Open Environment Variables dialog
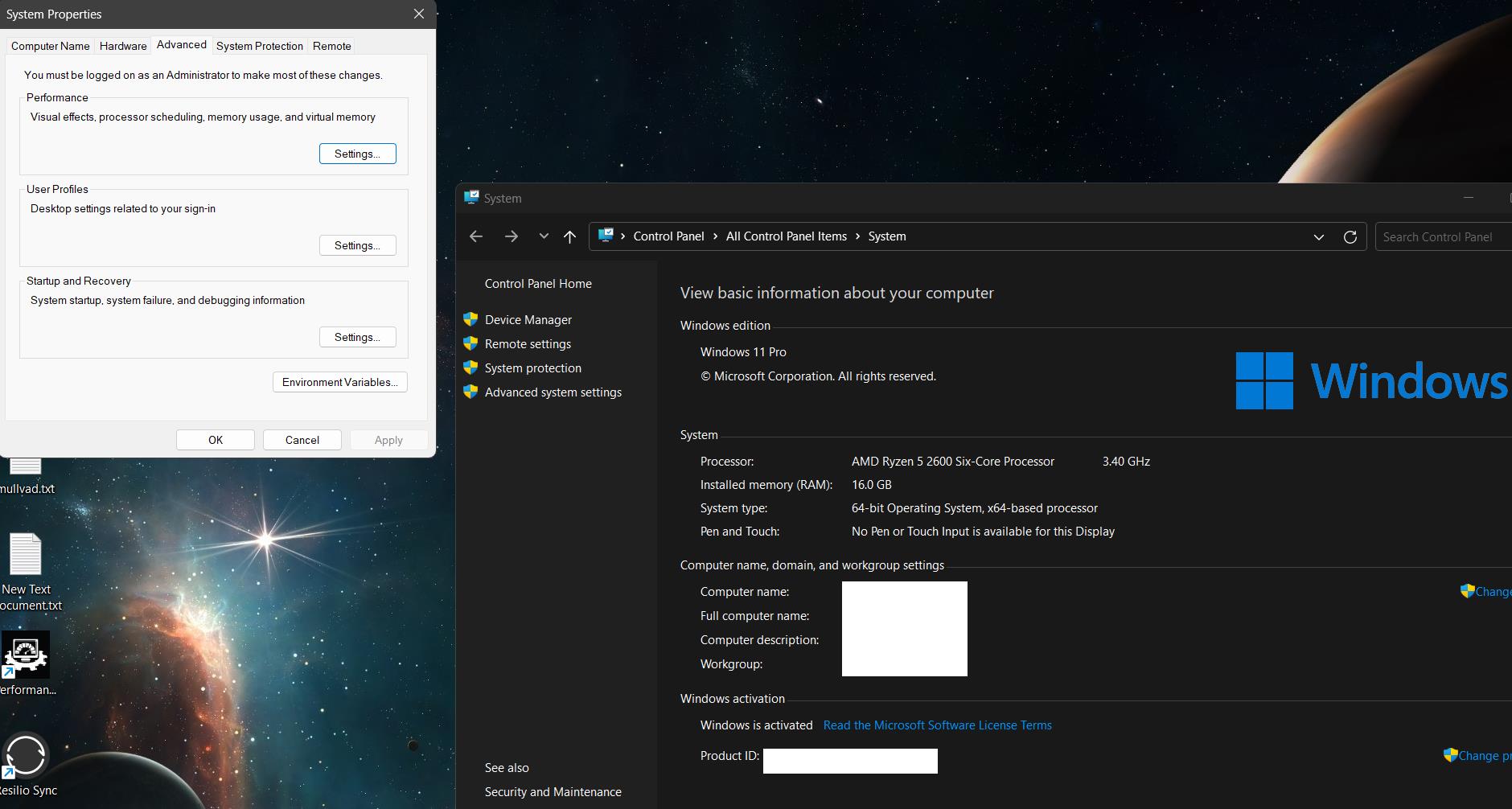The width and height of the screenshot is (1512, 809). [340, 382]
